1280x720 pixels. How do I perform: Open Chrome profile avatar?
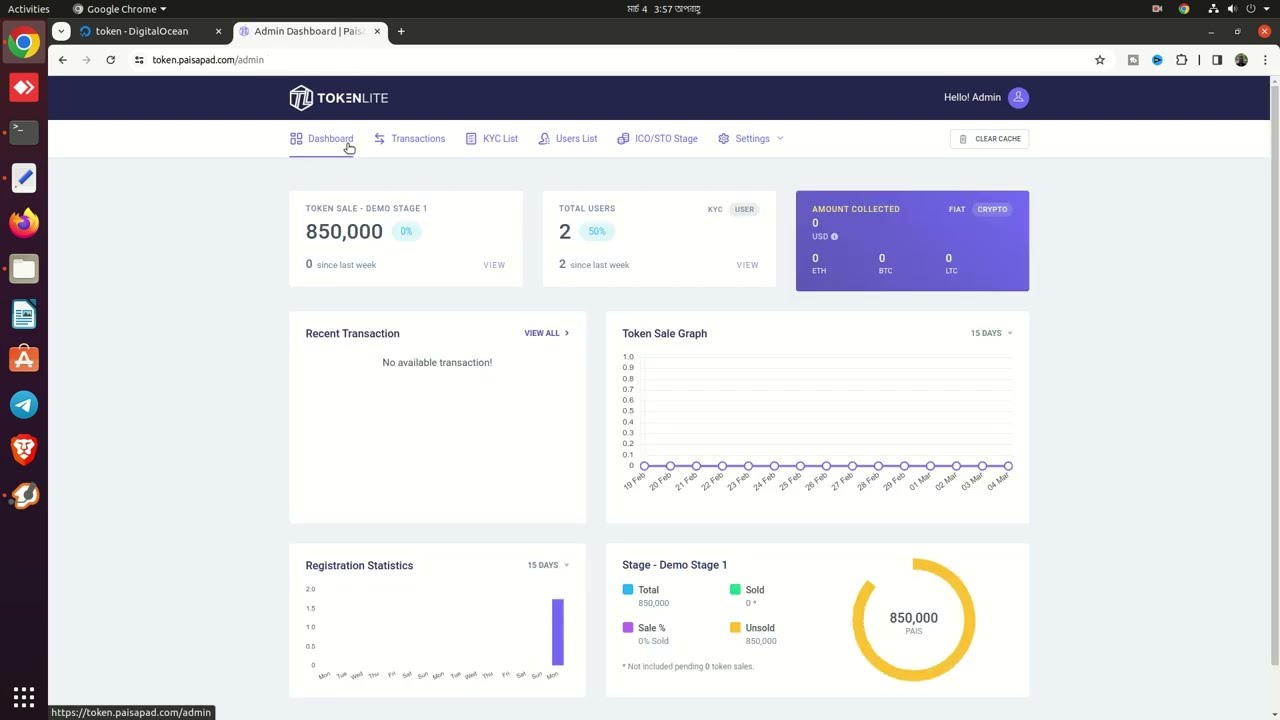tap(1241, 60)
